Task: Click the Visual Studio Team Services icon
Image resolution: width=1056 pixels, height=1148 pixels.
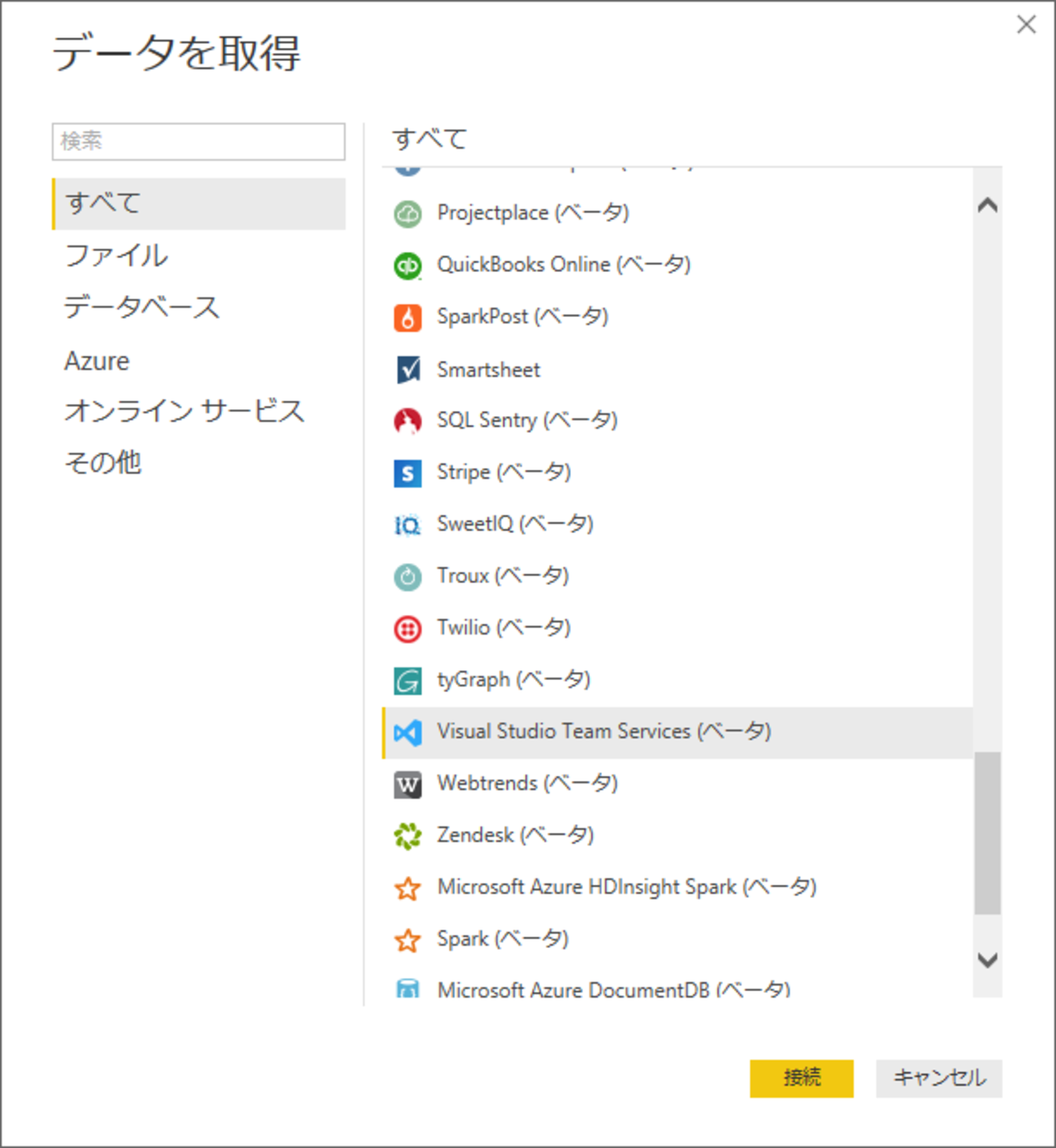Action: coord(408,733)
